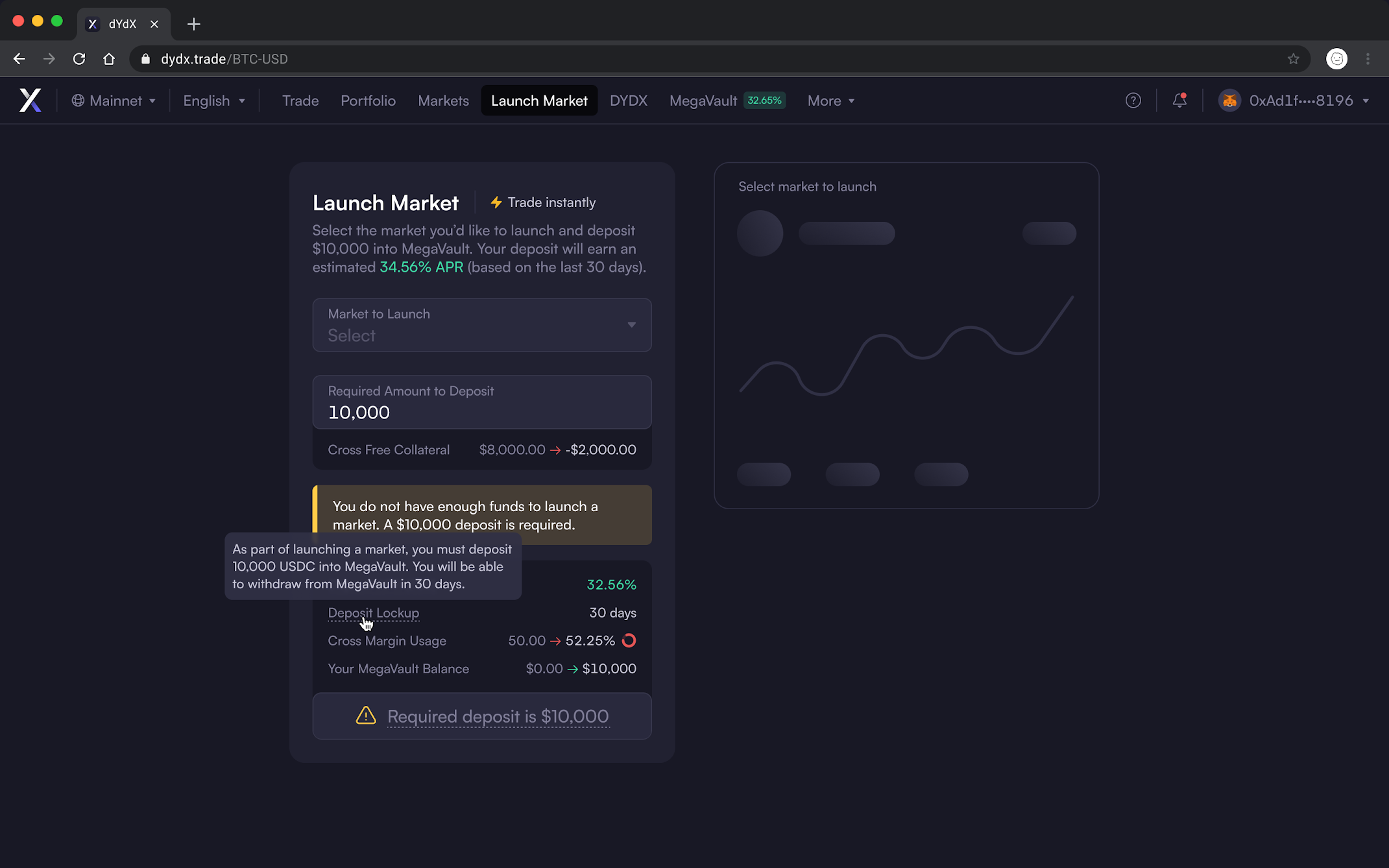
Task: Bookmark page with star icon
Action: [x=1293, y=59]
